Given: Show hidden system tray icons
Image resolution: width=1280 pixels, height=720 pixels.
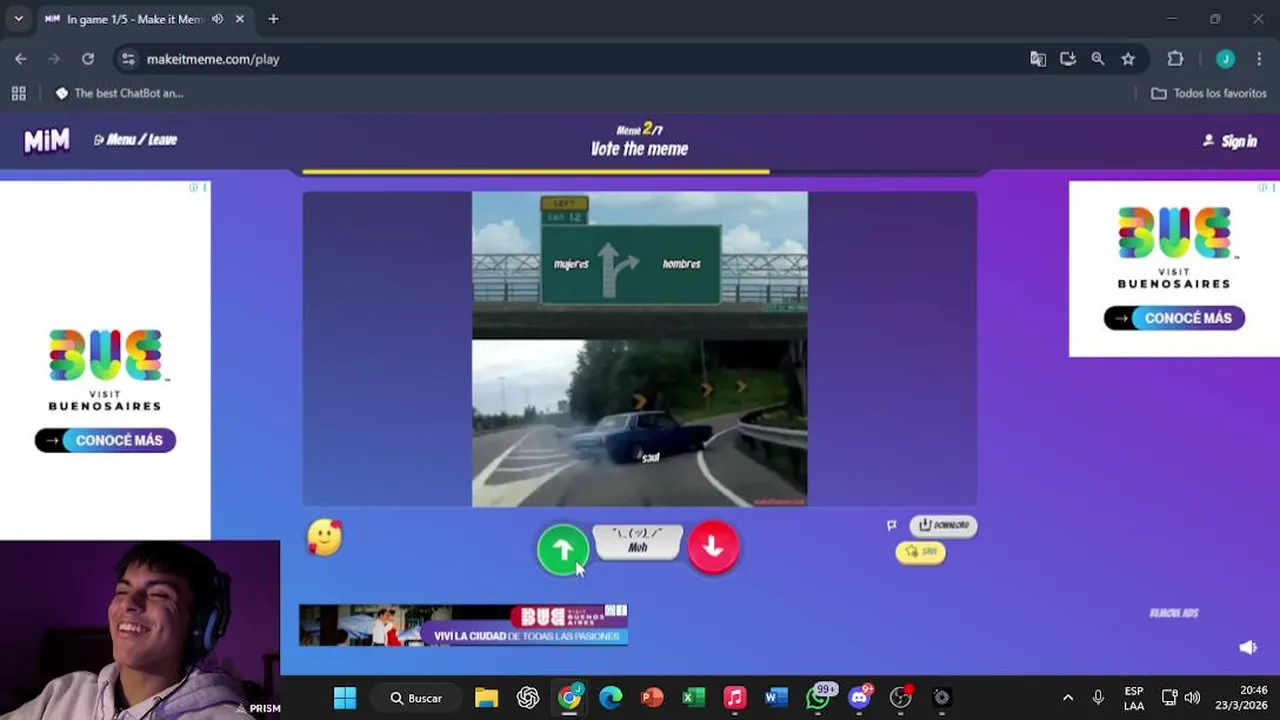Looking at the screenshot, I should tap(1068, 698).
